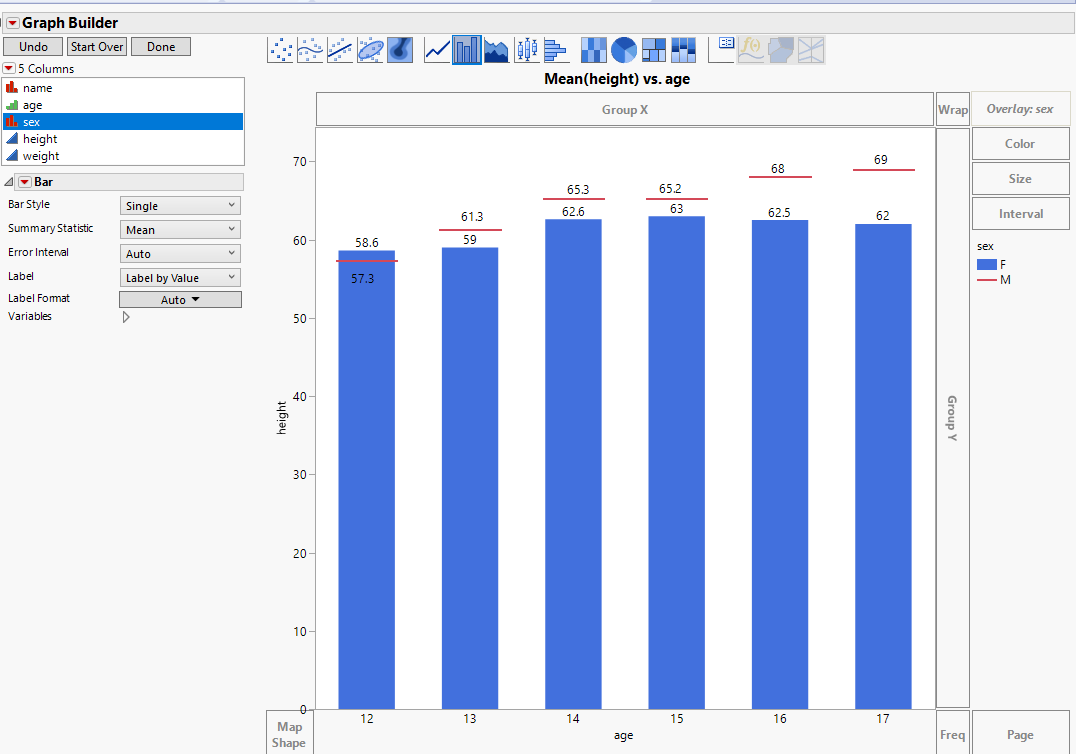The height and width of the screenshot is (754, 1076).
Task: Open the Label Format Auto dropdown
Action: (180, 298)
